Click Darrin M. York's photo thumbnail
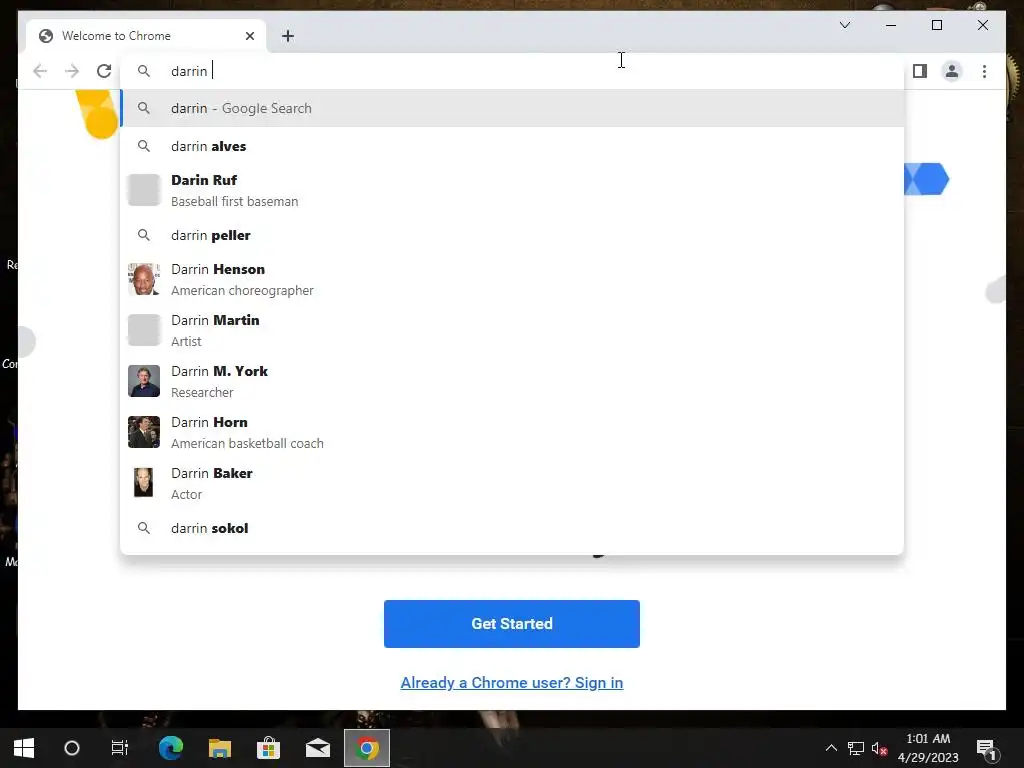The height and width of the screenshot is (768, 1024). [x=144, y=381]
